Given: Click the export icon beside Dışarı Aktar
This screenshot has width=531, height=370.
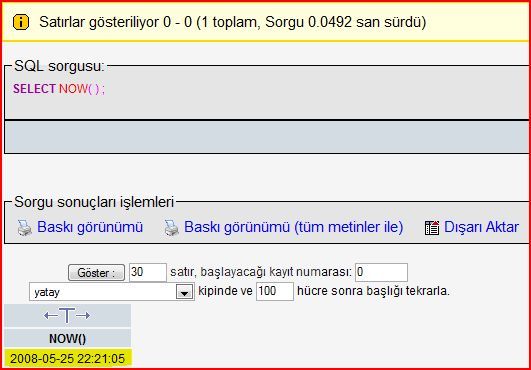Looking at the screenshot, I should pos(432,227).
